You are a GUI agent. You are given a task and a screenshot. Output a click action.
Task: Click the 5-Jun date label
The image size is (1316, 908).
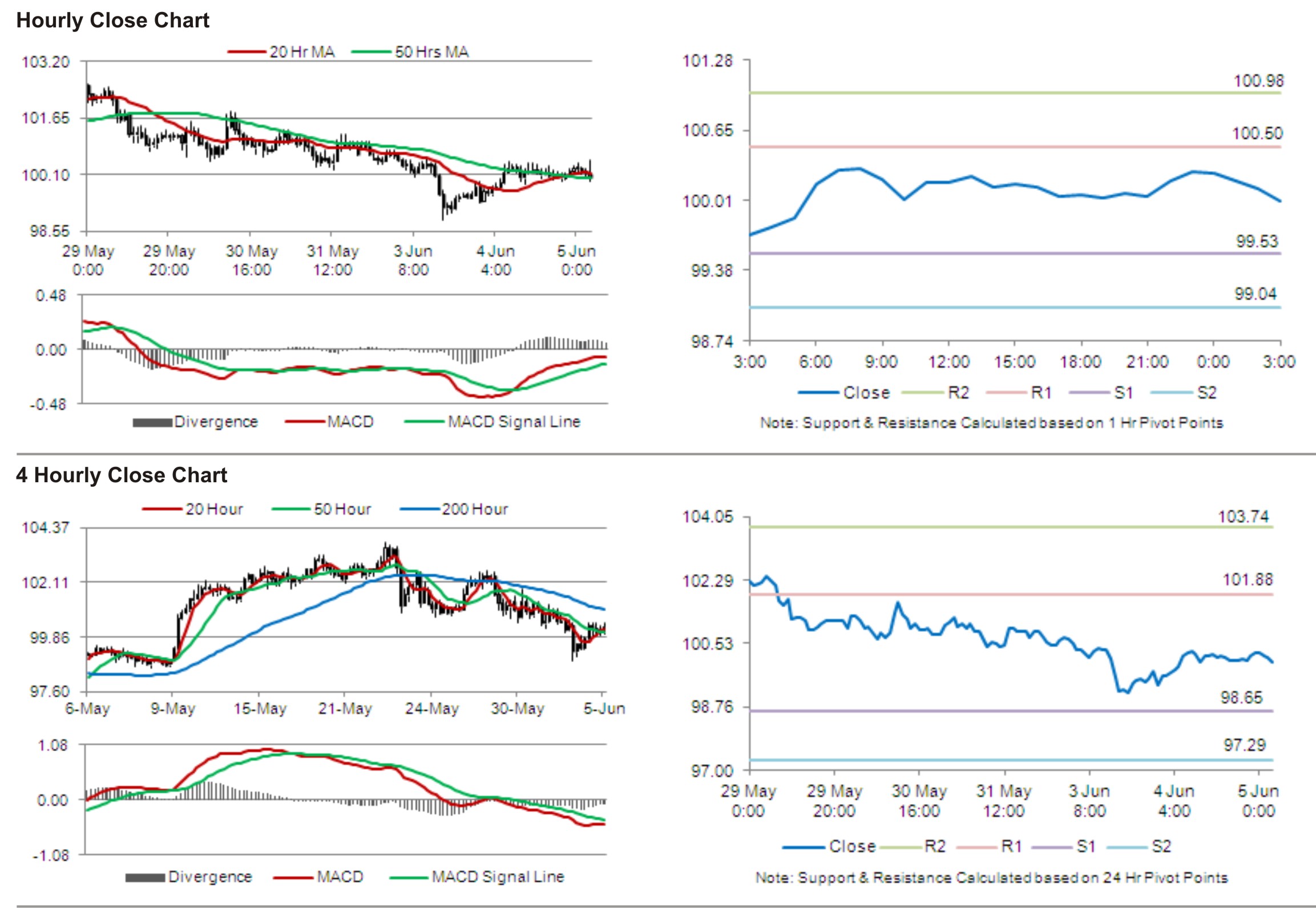[x=604, y=709]
